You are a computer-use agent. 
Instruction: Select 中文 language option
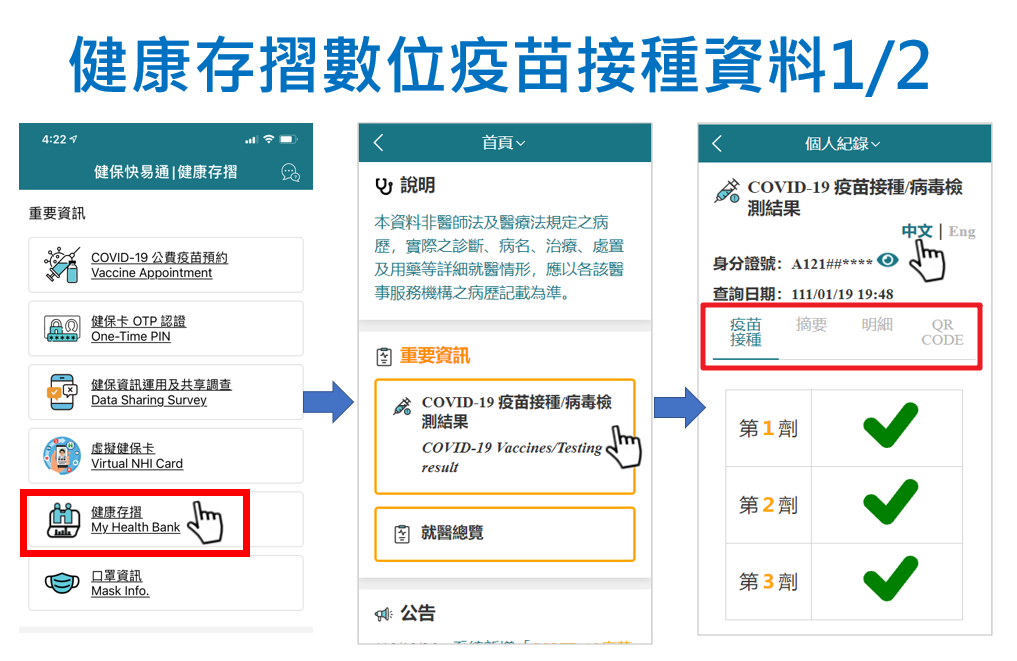click(x=916, y=232)
